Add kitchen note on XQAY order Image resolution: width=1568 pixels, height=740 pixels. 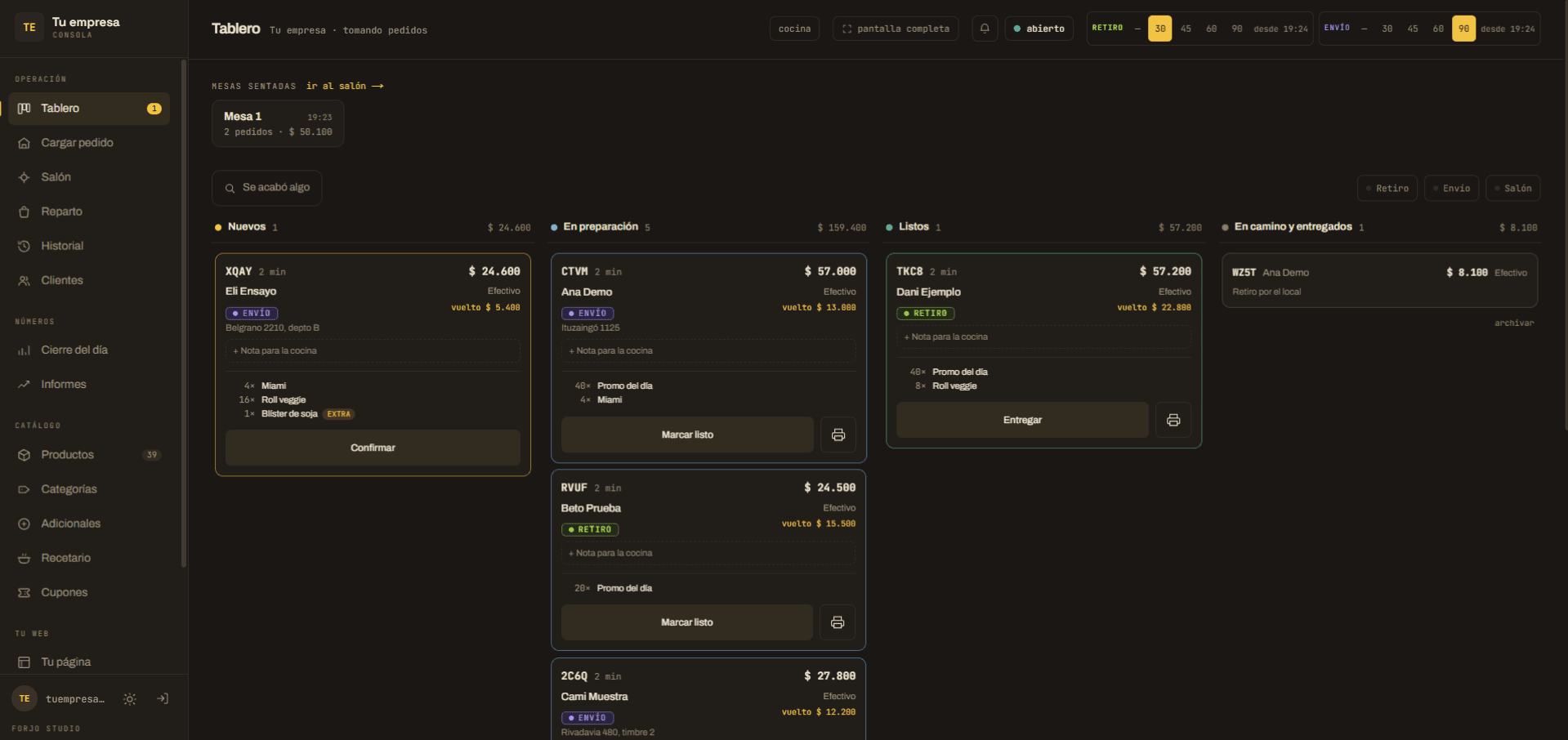(373, 350)
